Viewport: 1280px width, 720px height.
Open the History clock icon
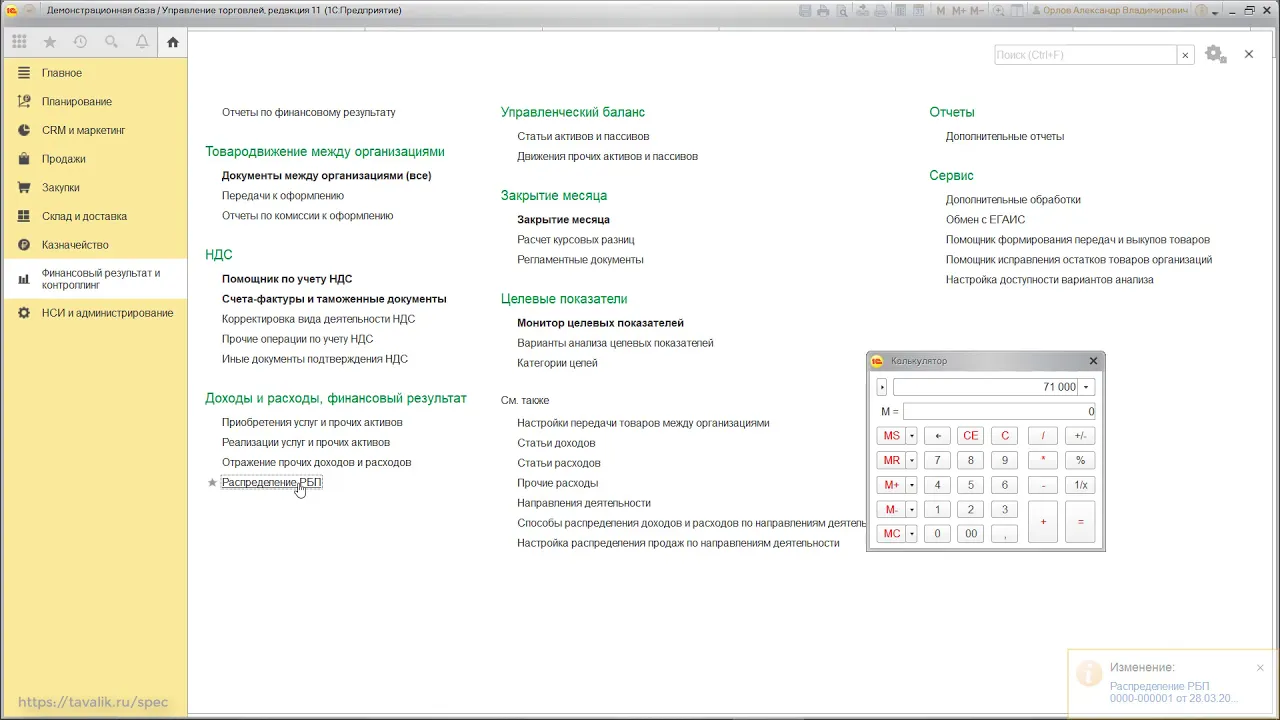point(80,42)
